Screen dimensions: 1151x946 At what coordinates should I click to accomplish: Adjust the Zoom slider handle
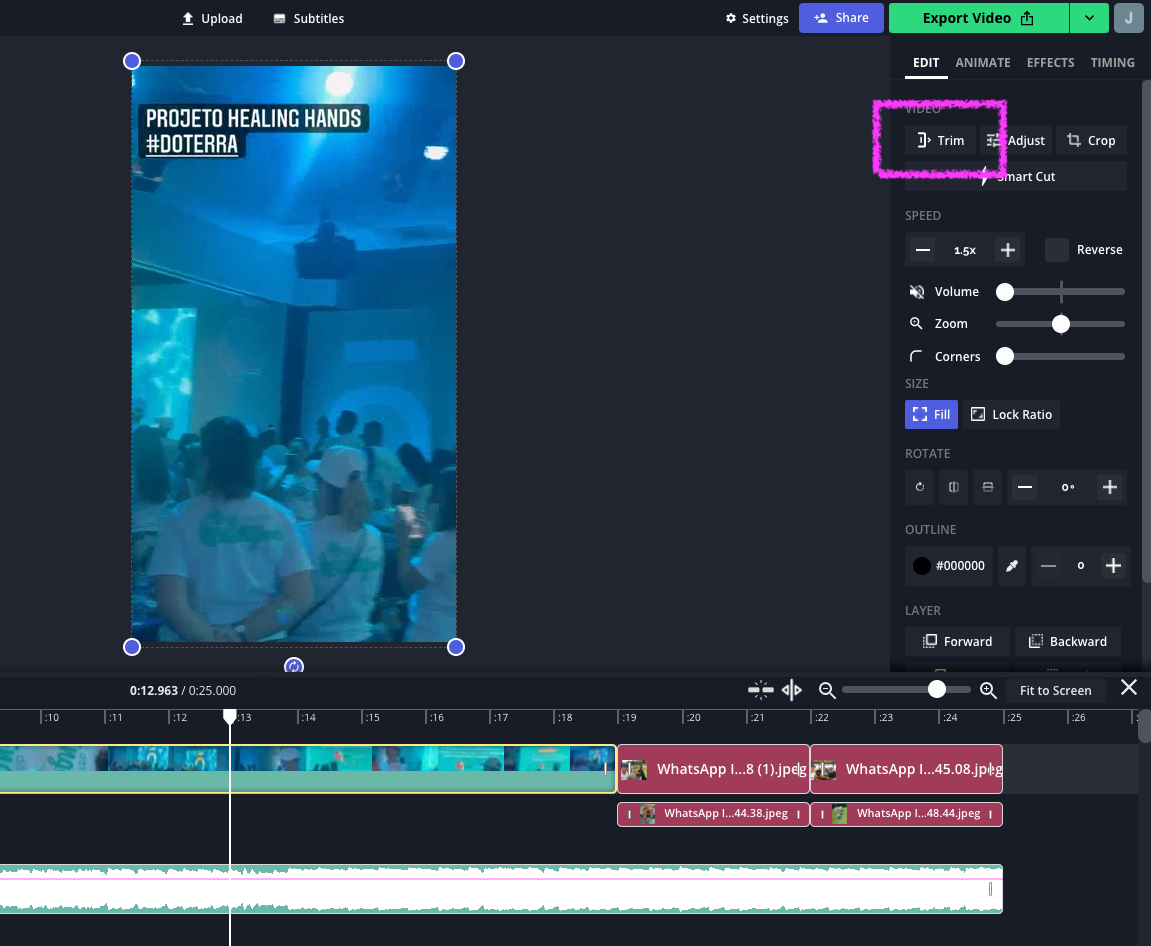click(x=1060, y=324)
